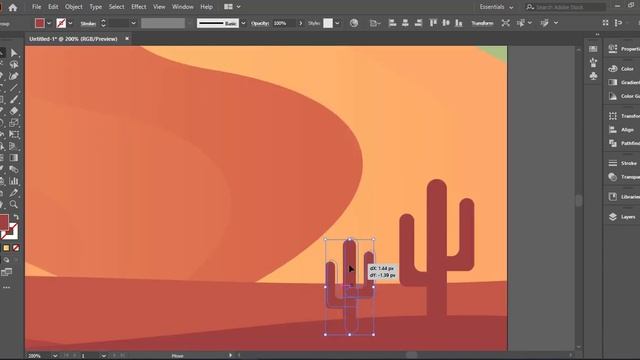Click Horizontal Align Center icon

pyautogui.click(x=405, y=23)
